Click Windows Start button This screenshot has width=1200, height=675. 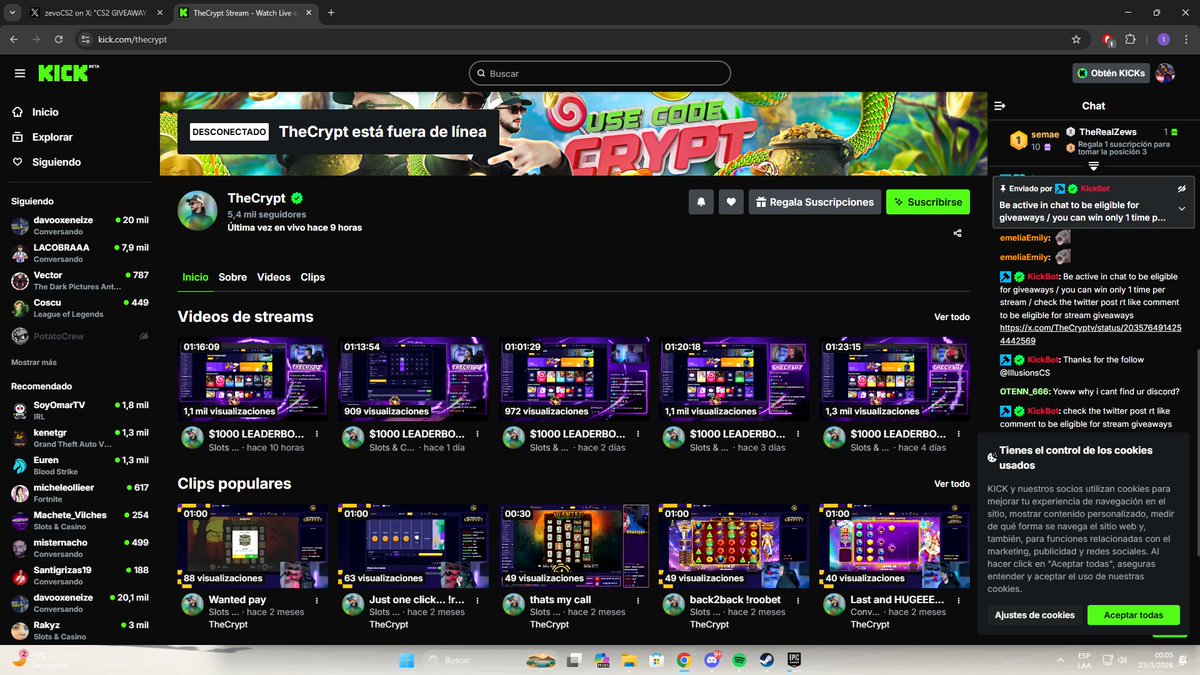(406, 661)
